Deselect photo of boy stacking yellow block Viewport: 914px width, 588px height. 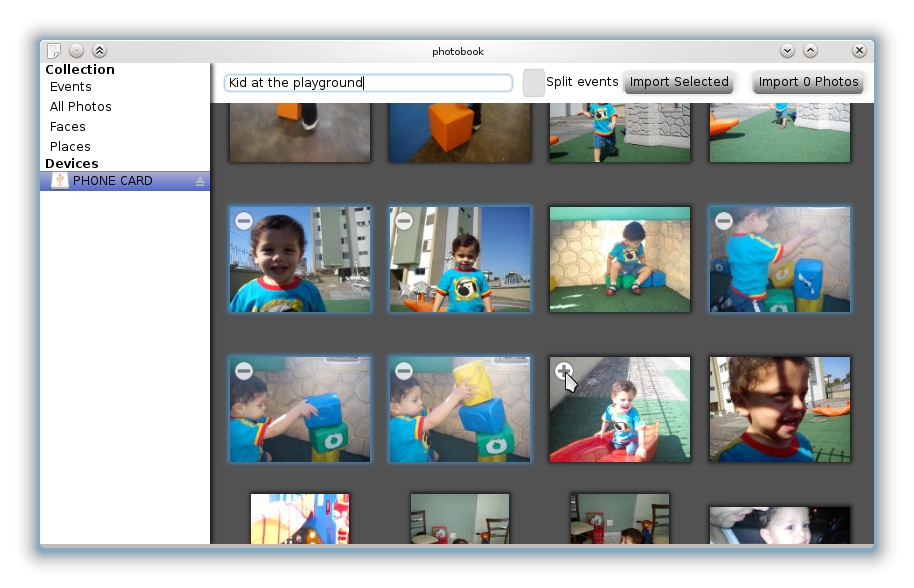[403, 371]
